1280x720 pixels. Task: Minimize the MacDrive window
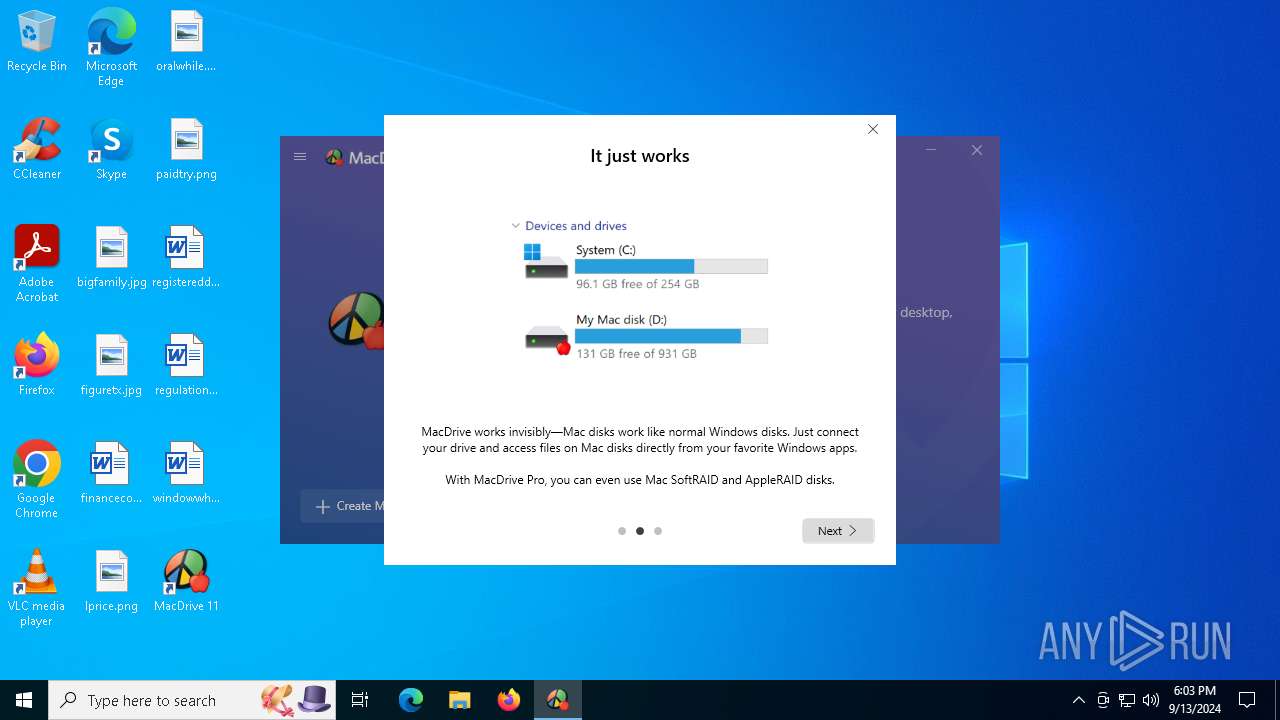pyautogui.click(x=931, y=150)
